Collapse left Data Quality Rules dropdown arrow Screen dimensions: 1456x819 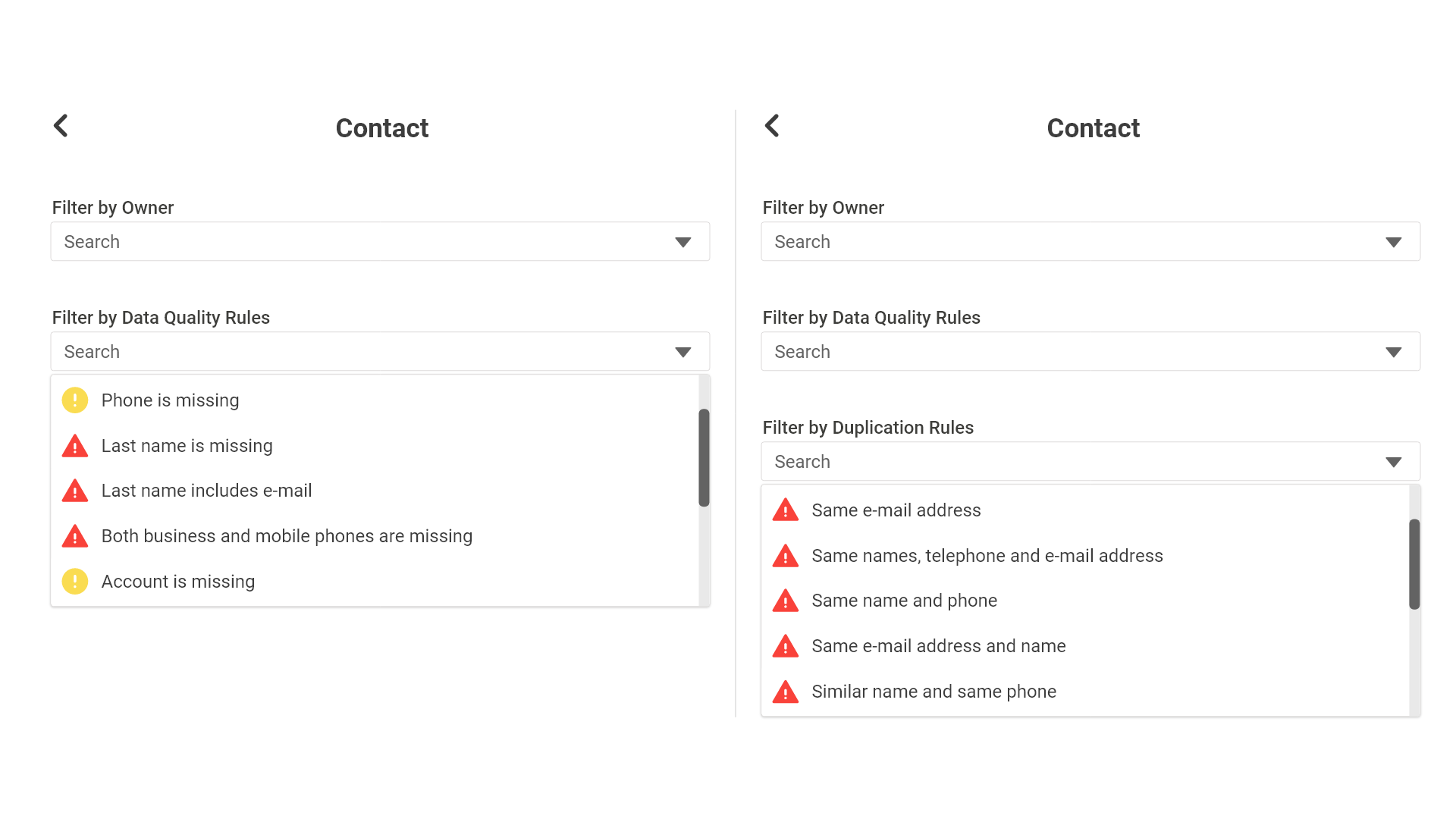(x=682, y=352)
